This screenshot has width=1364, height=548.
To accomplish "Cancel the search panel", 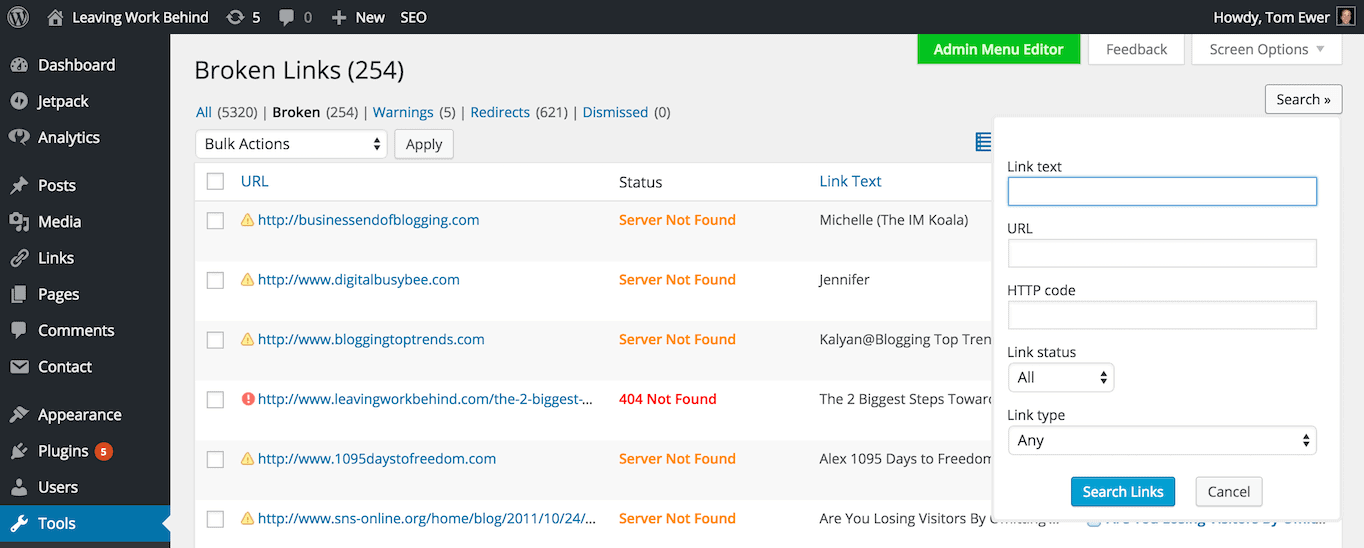I will (1229, 491).
